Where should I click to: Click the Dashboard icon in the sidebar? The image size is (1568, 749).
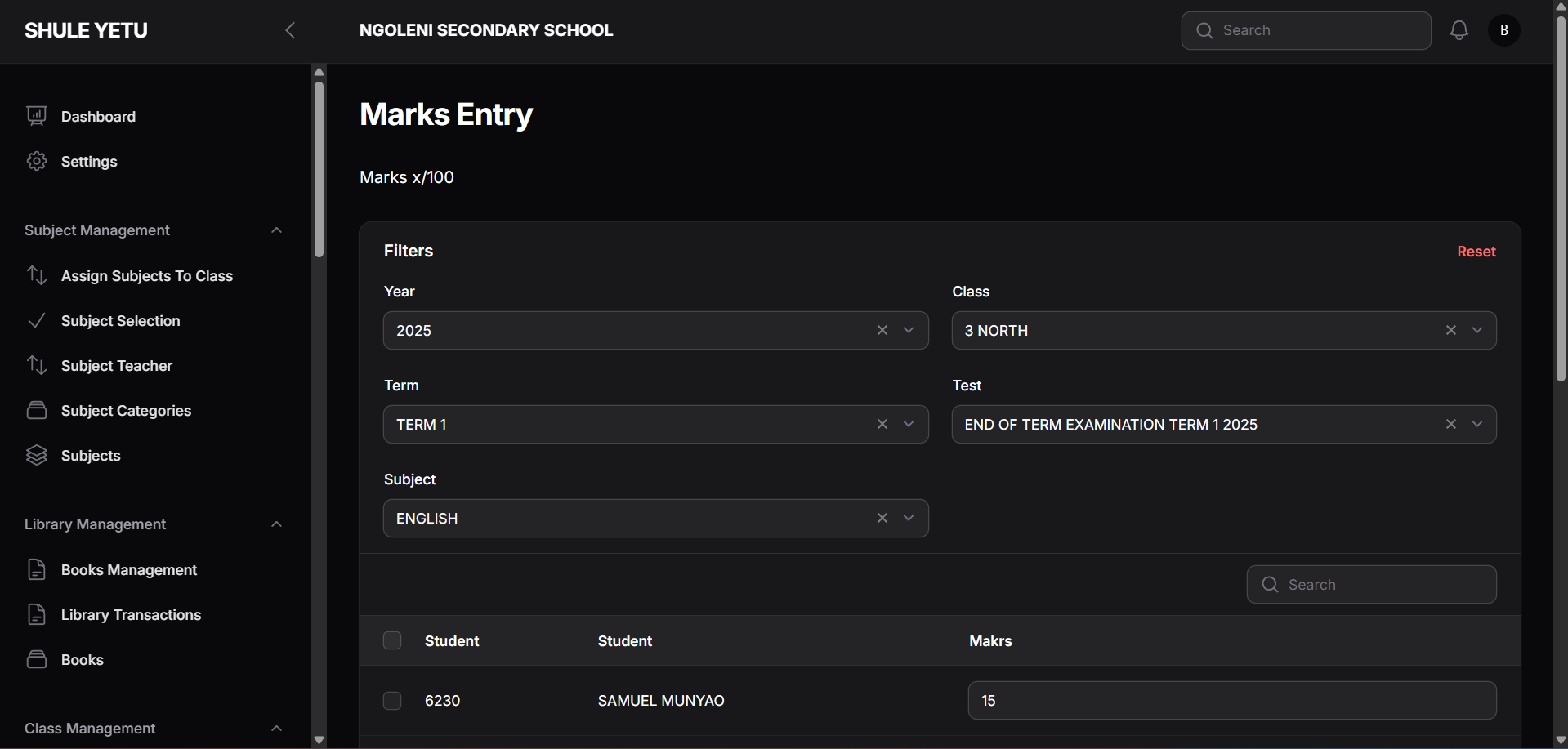tap(37, 116)
